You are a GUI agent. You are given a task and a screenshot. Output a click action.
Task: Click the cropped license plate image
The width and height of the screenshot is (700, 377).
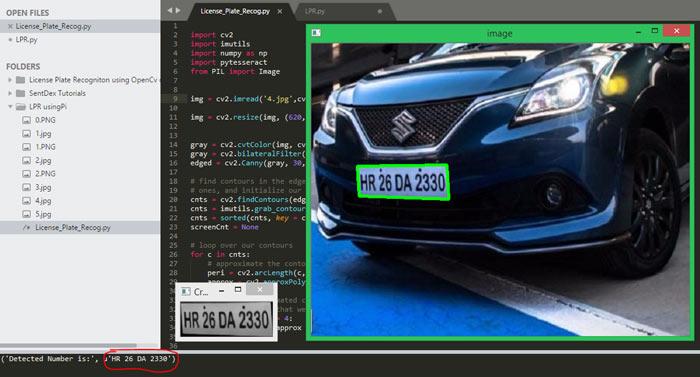coord(226,319)
